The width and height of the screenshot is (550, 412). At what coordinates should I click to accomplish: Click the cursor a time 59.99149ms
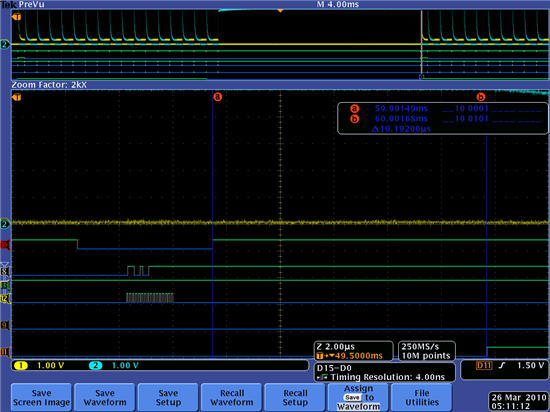point(401,109)
